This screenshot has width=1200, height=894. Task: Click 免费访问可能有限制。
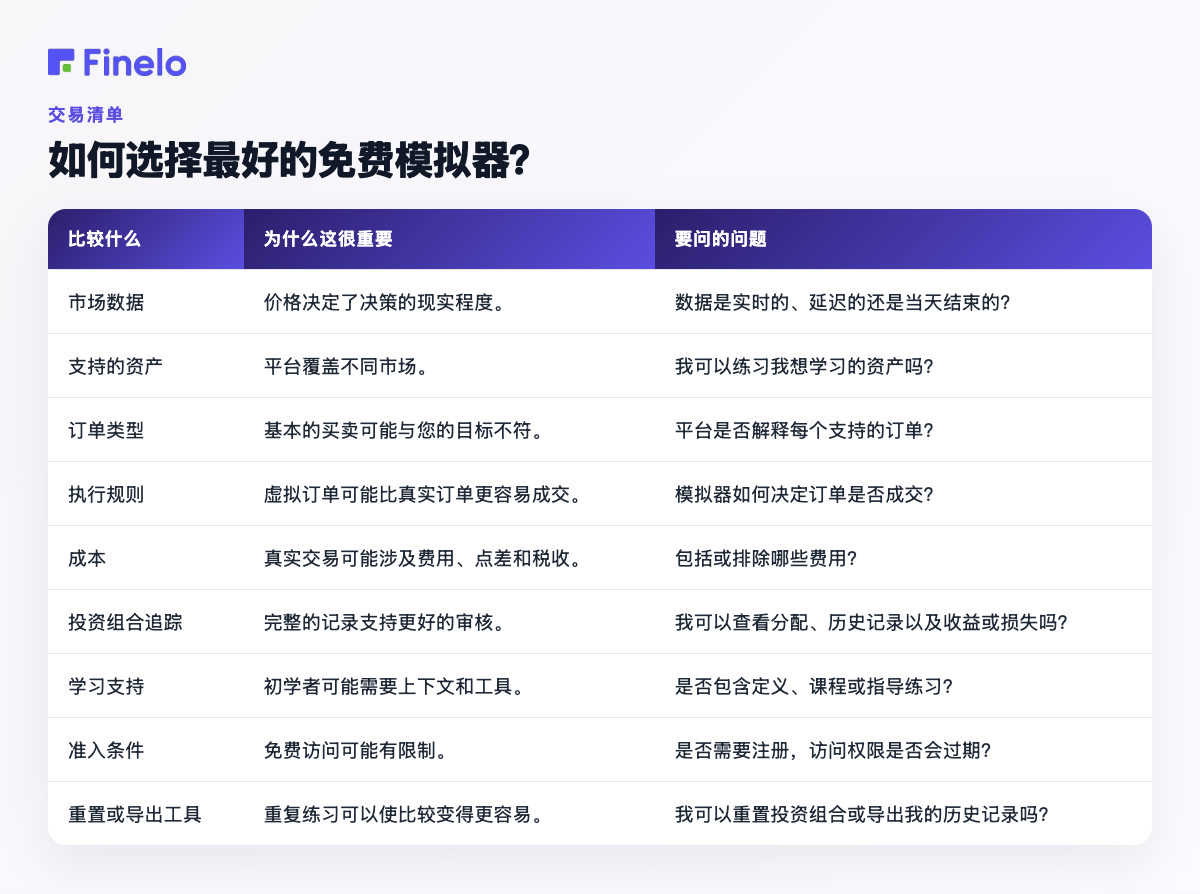(355, 750)
